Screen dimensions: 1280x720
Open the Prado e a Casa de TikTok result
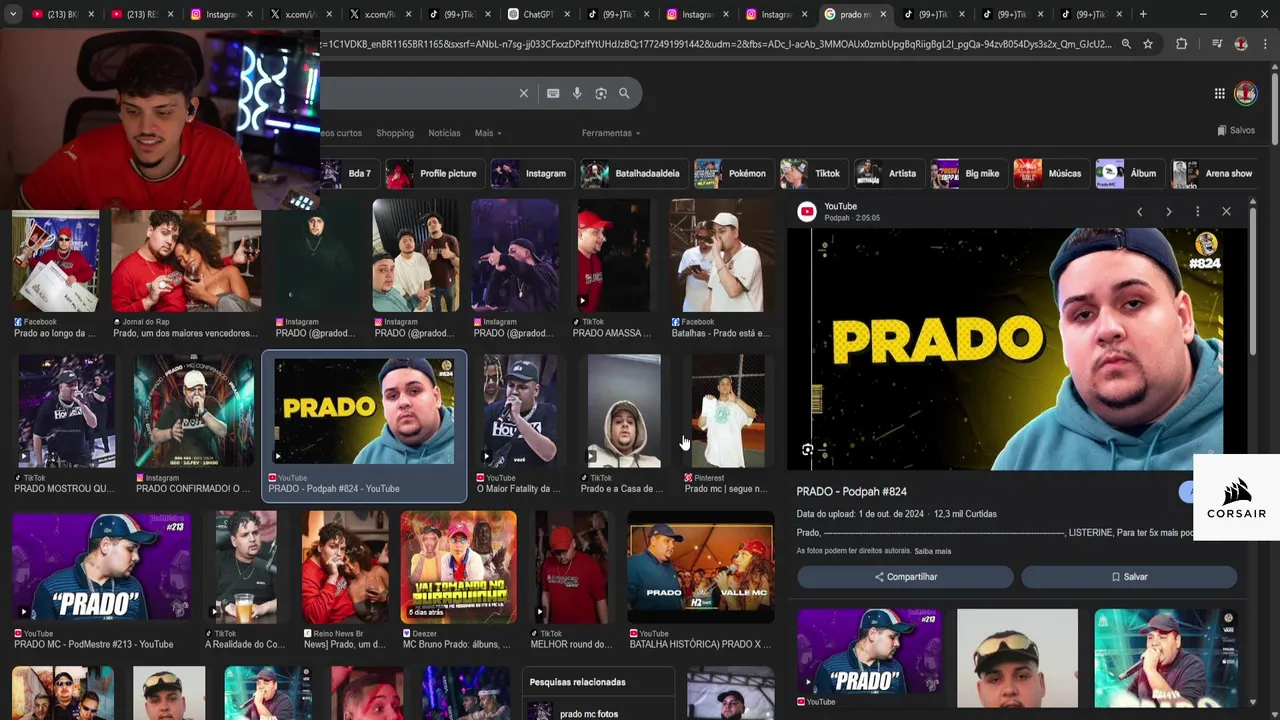point(624,424)
